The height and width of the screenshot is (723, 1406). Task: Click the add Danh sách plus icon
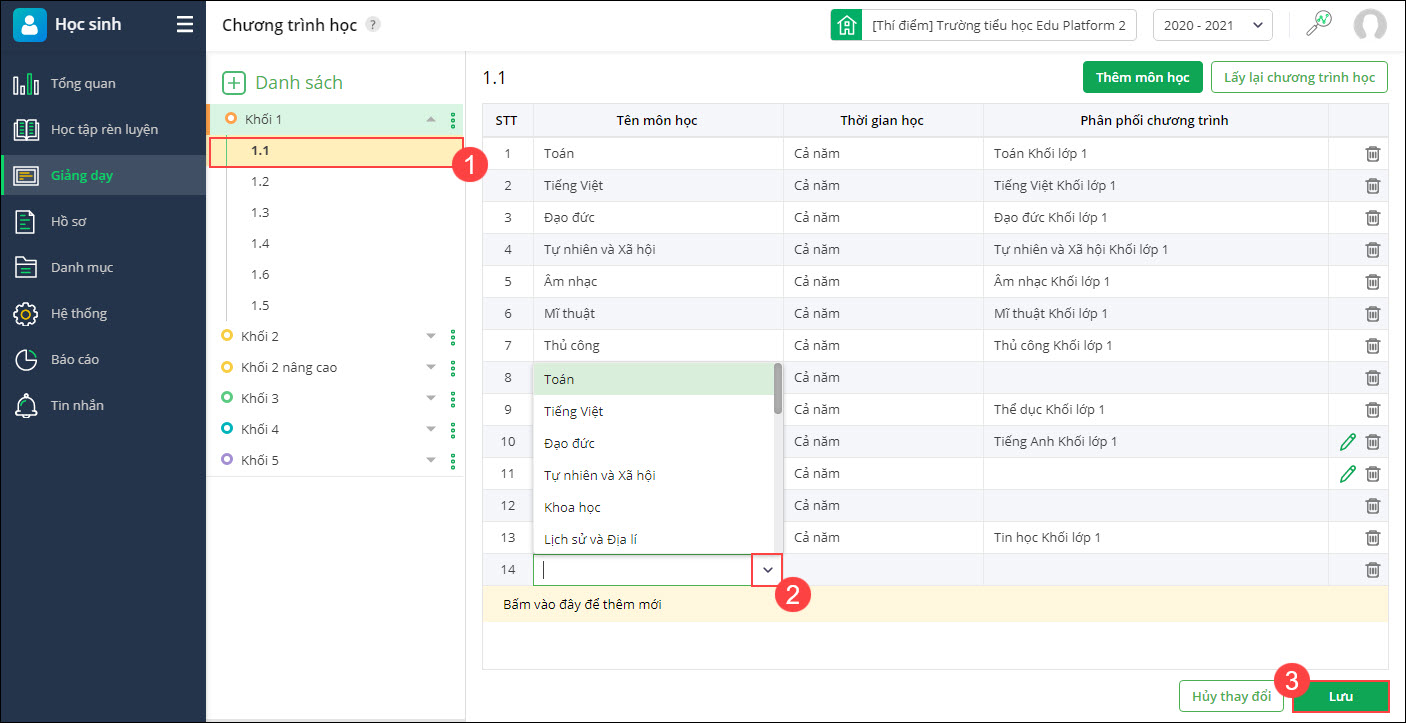point(233,83)
